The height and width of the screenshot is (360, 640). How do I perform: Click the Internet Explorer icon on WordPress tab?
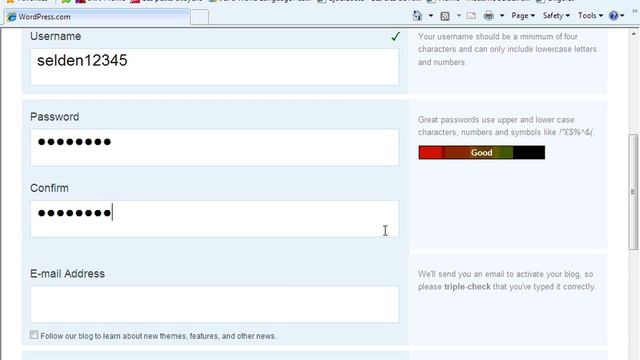tap(11, 17)
